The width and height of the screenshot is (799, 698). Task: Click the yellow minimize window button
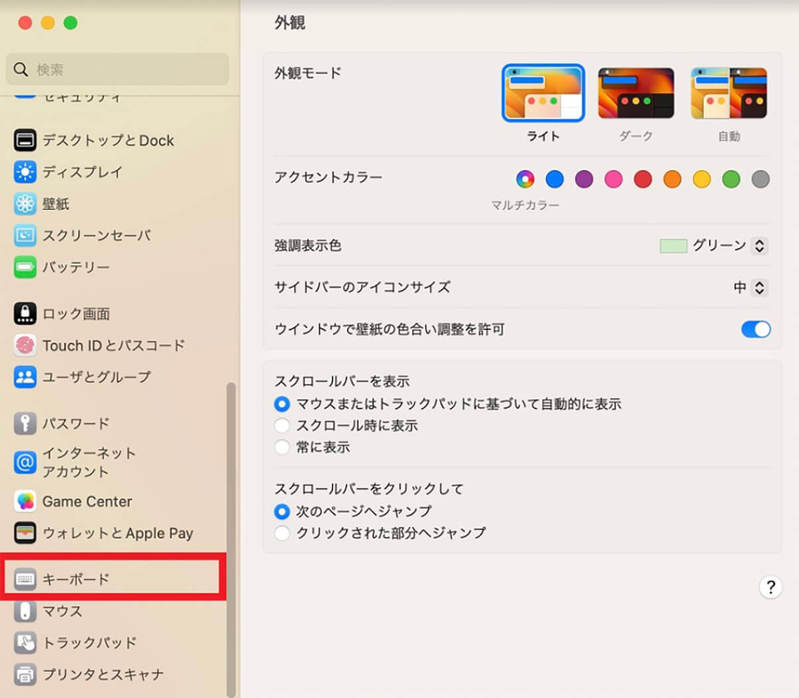click(47, 22)
